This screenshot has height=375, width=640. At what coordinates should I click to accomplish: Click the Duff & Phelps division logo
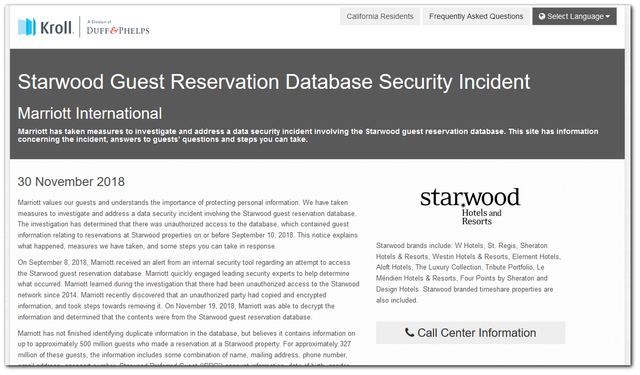pyautogui.click(x=118, y=27)
